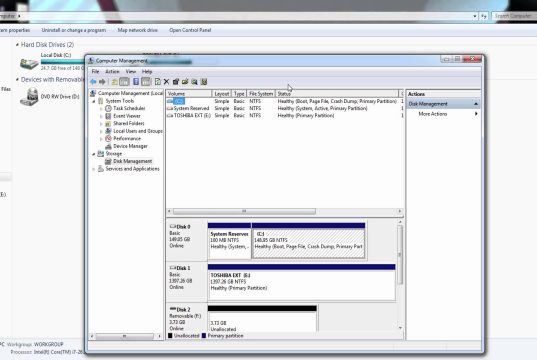Click Map network drive in Explorer toolbar

pyautogui.click(x=137, y=30)
